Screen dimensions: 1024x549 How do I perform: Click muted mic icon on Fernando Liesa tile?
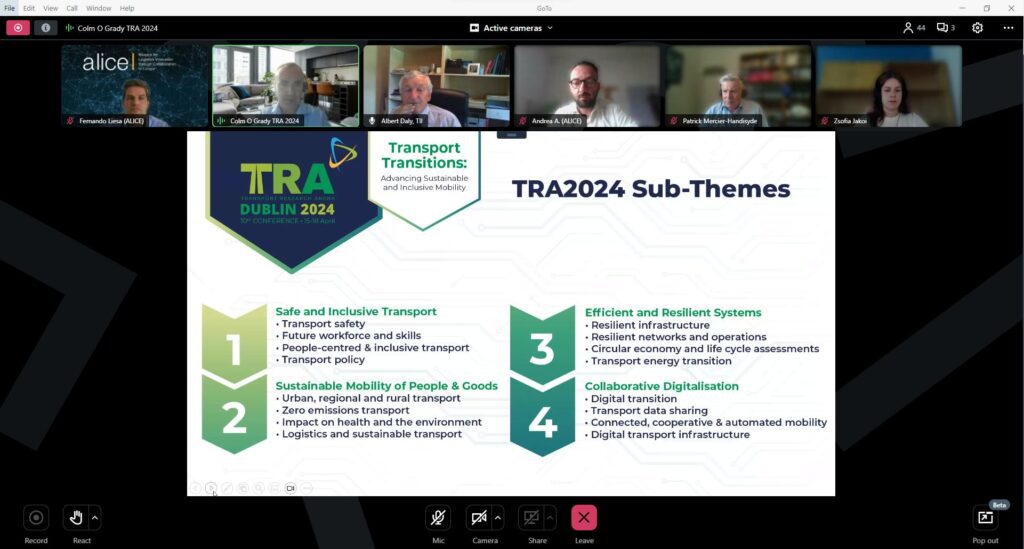click(x=71, y=121)
